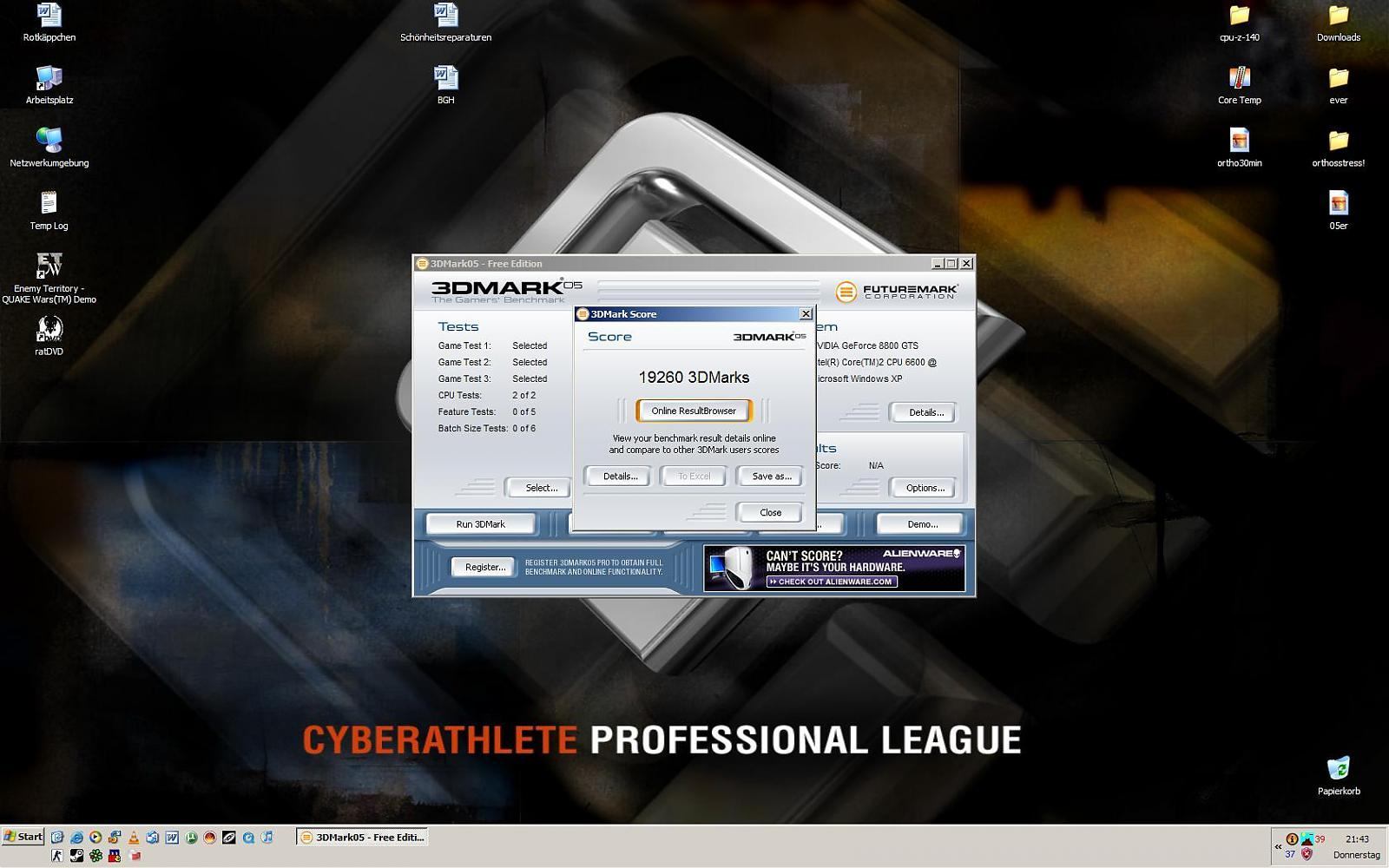Viewport: 1389px width, 868px height.
Task: Launch VLC media player from quick launch
Action: tap(134, 838)
